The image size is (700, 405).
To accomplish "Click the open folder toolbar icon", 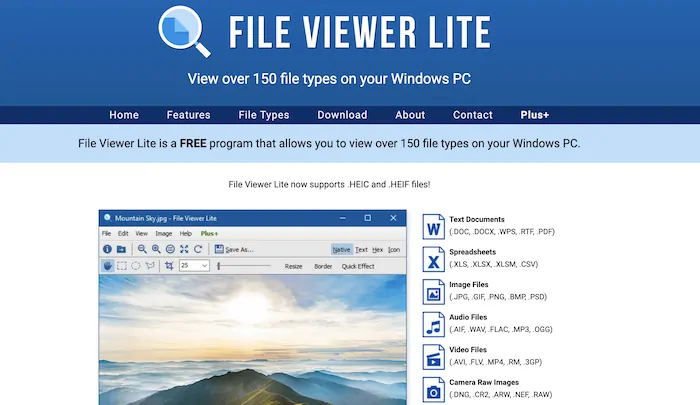I will (121, 249).
